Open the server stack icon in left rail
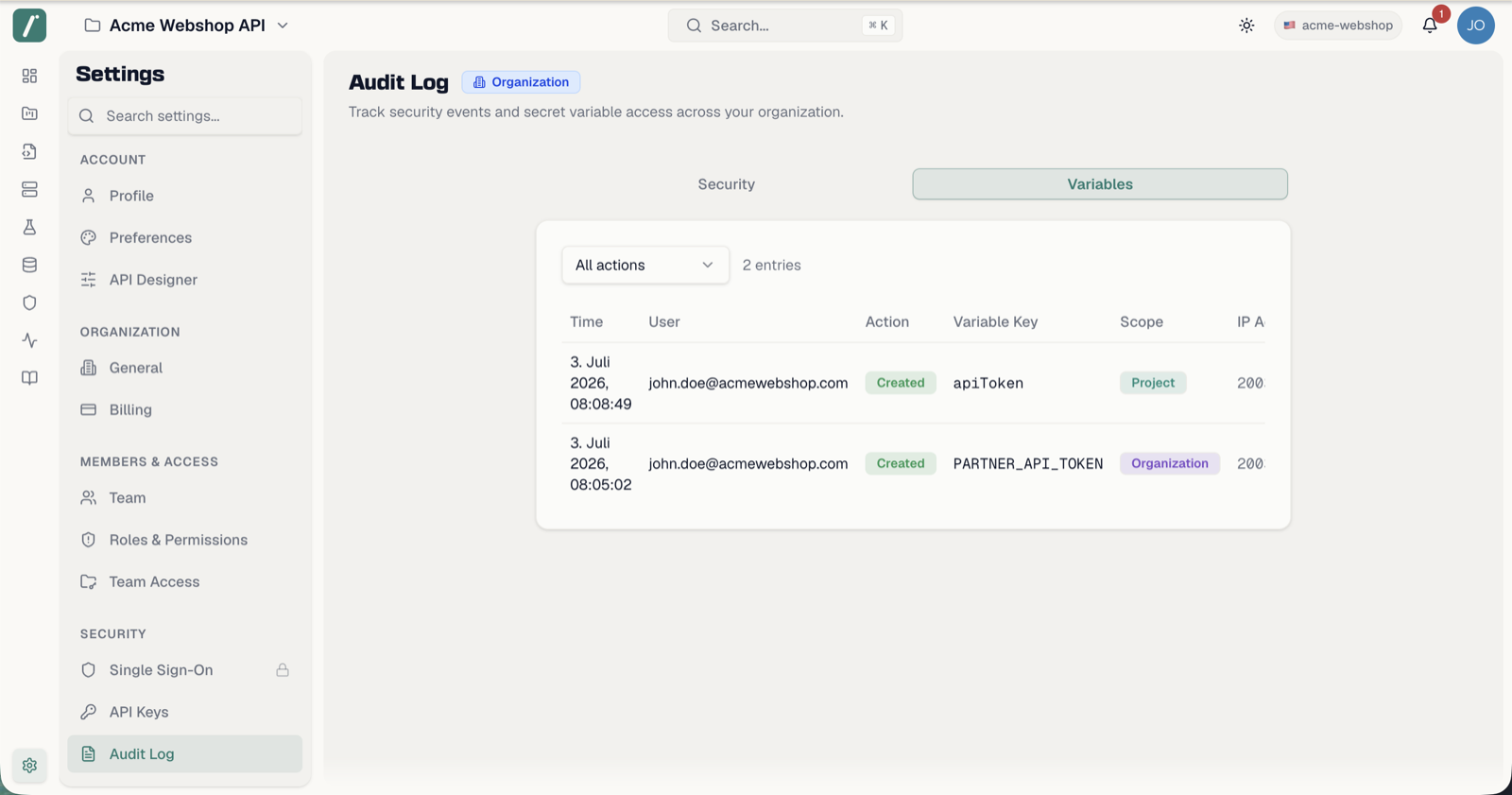This screenshot has width=1512, height=795. pyautogui.click(x=29, y=189)
